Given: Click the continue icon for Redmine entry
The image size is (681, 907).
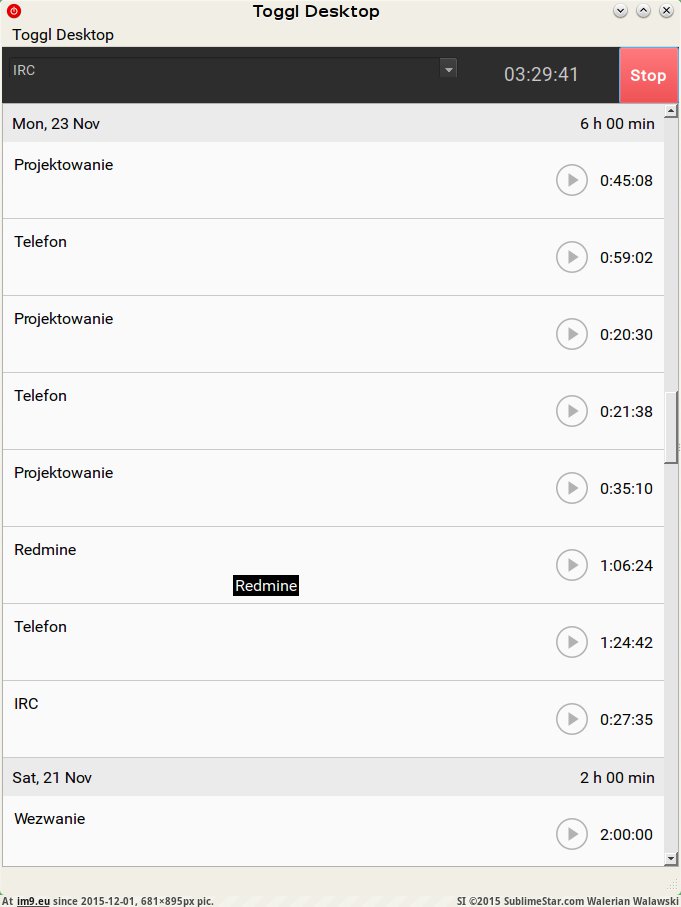Looking at the screenshot, I should [x=572, y=565].
